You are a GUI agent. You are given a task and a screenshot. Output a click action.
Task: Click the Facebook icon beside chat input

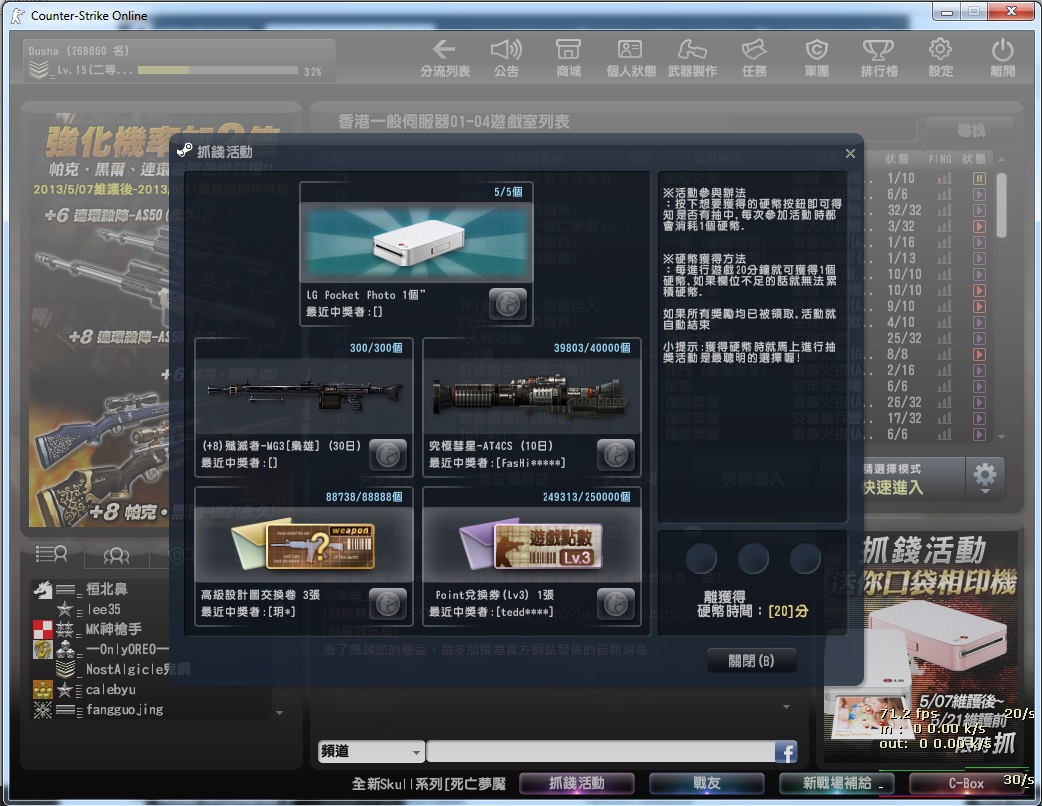tap(786, 752)
